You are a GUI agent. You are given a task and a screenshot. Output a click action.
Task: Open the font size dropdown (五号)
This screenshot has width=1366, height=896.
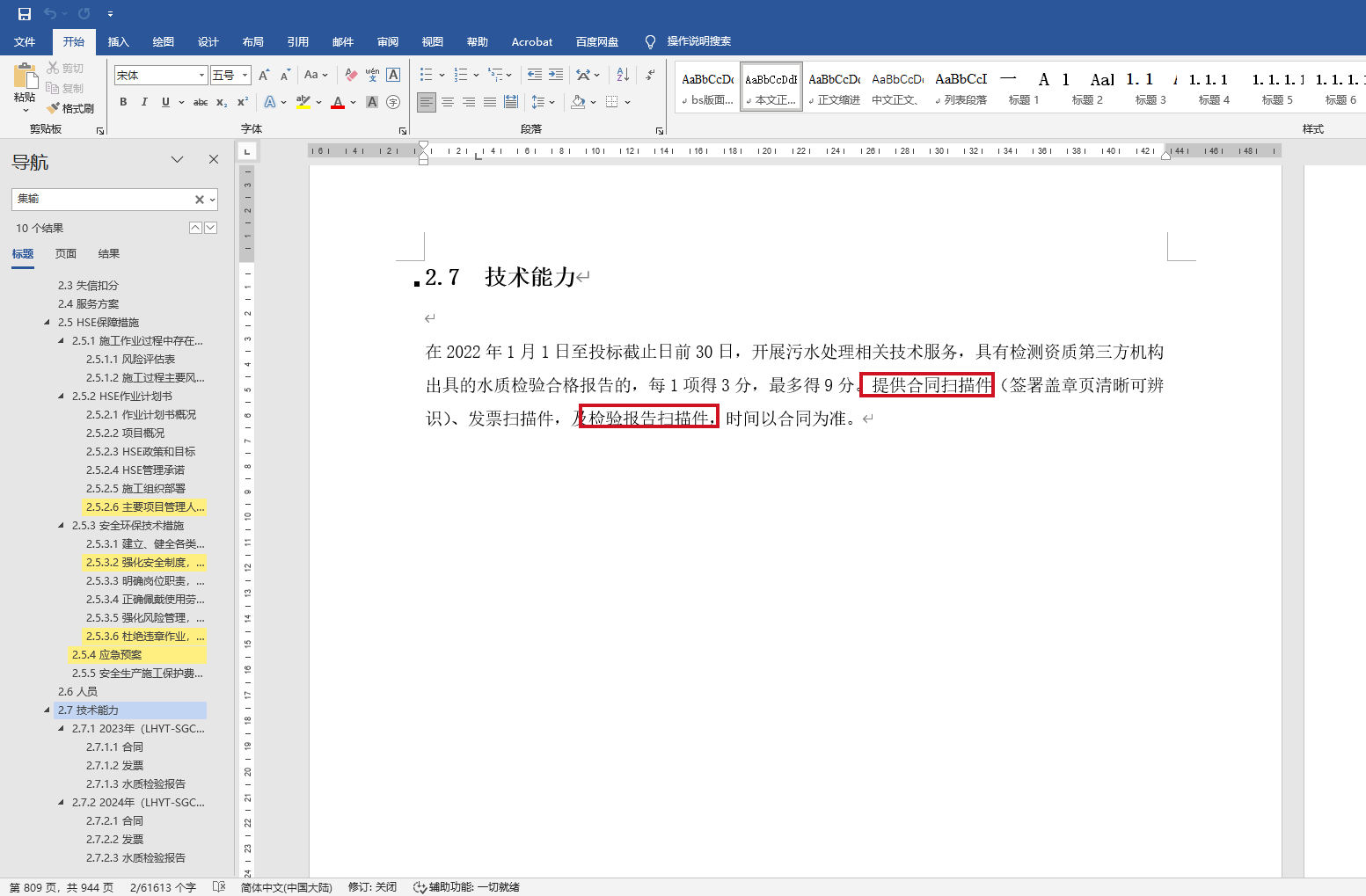[245, 76]
